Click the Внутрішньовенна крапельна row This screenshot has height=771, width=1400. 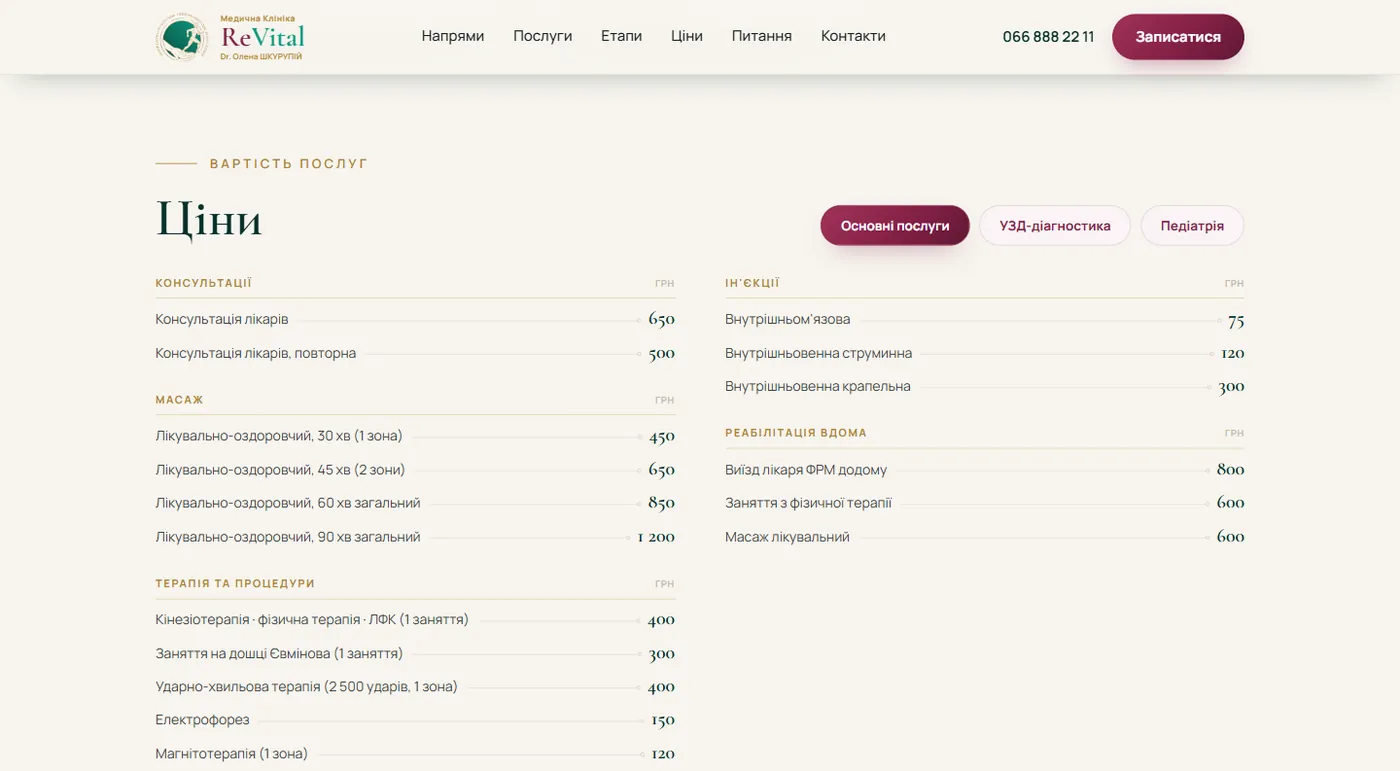pos(985,387)
